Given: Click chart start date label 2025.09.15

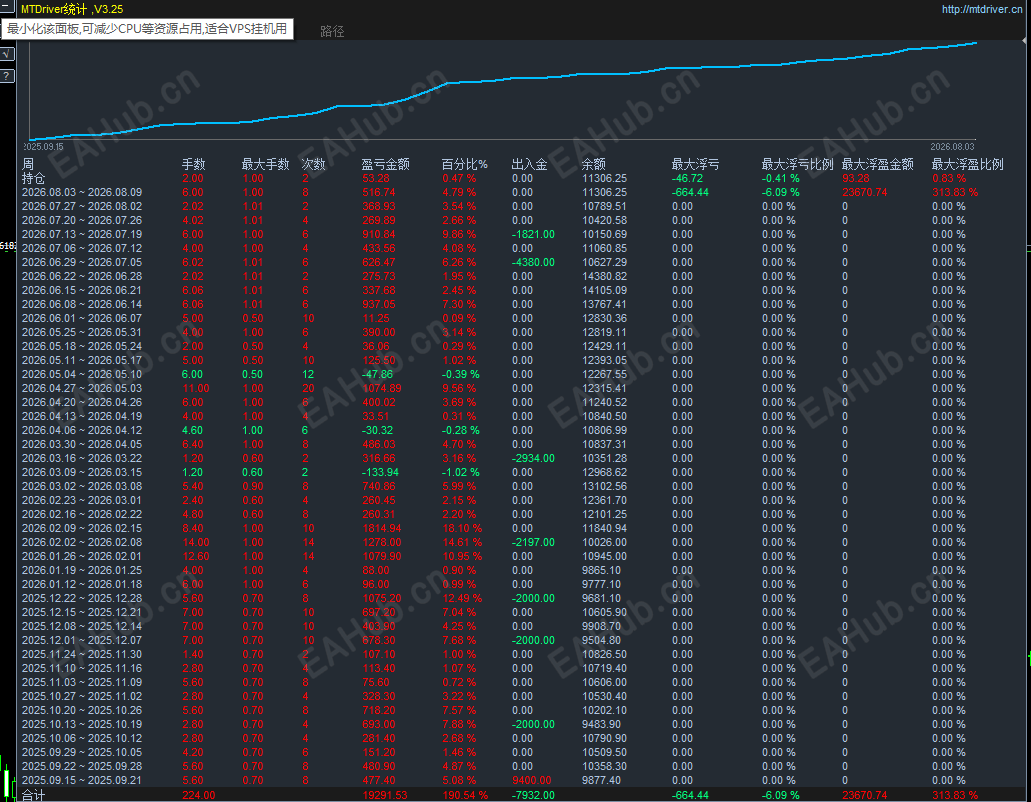Looking at the screenshot, I should pyautogui.click(x=43, y=147).
